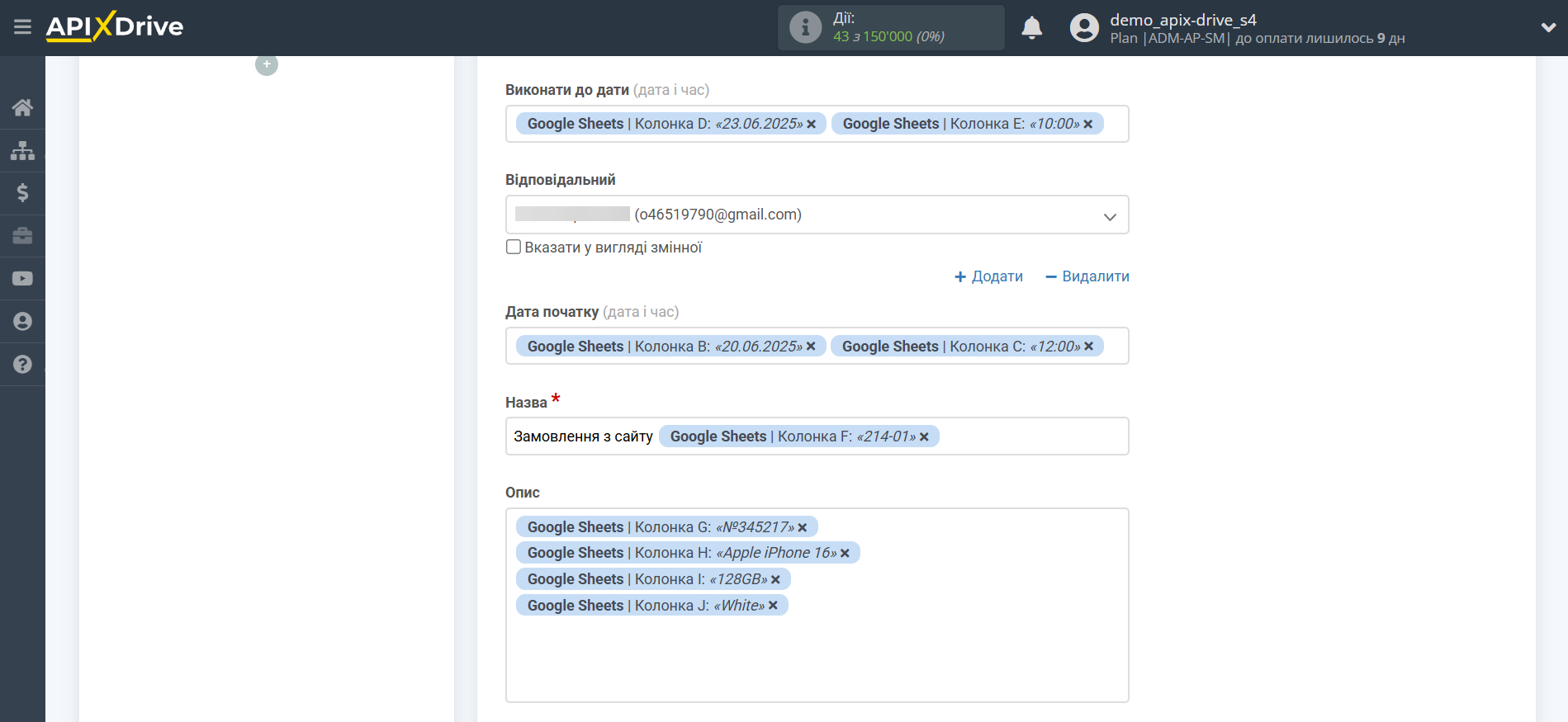1568x722 pixels.
Task: Click the Додати link
Action: [x=988, y=276]
